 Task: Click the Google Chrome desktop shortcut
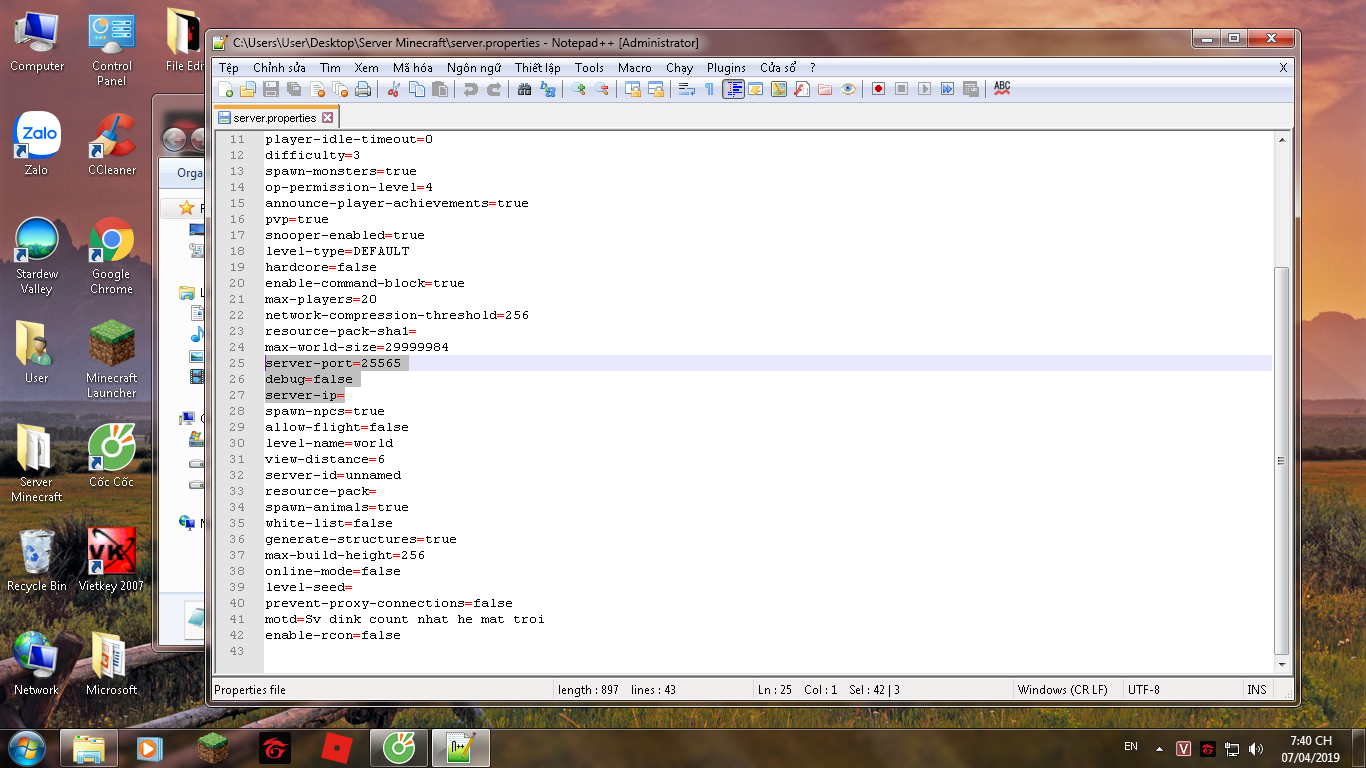(111, 256)
